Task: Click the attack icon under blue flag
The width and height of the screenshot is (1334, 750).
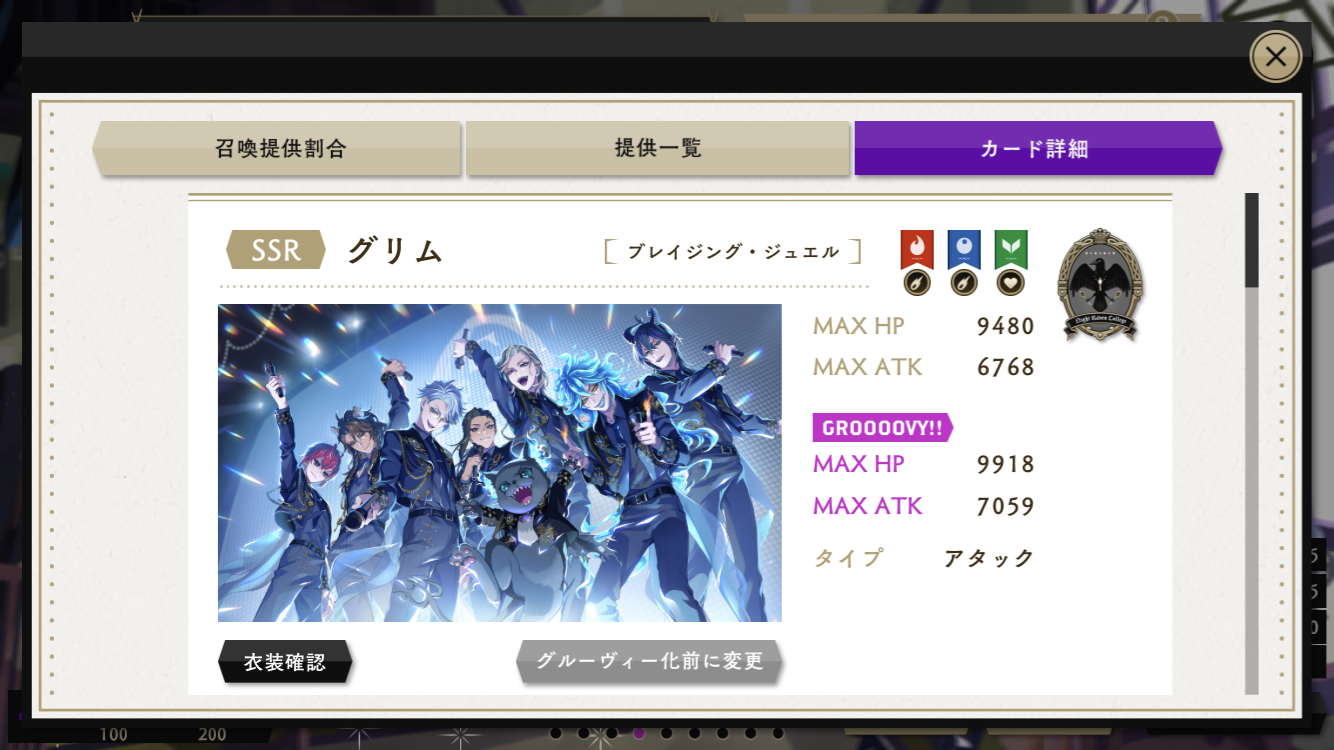Action: pyautogui.click(x=964, y=283)
